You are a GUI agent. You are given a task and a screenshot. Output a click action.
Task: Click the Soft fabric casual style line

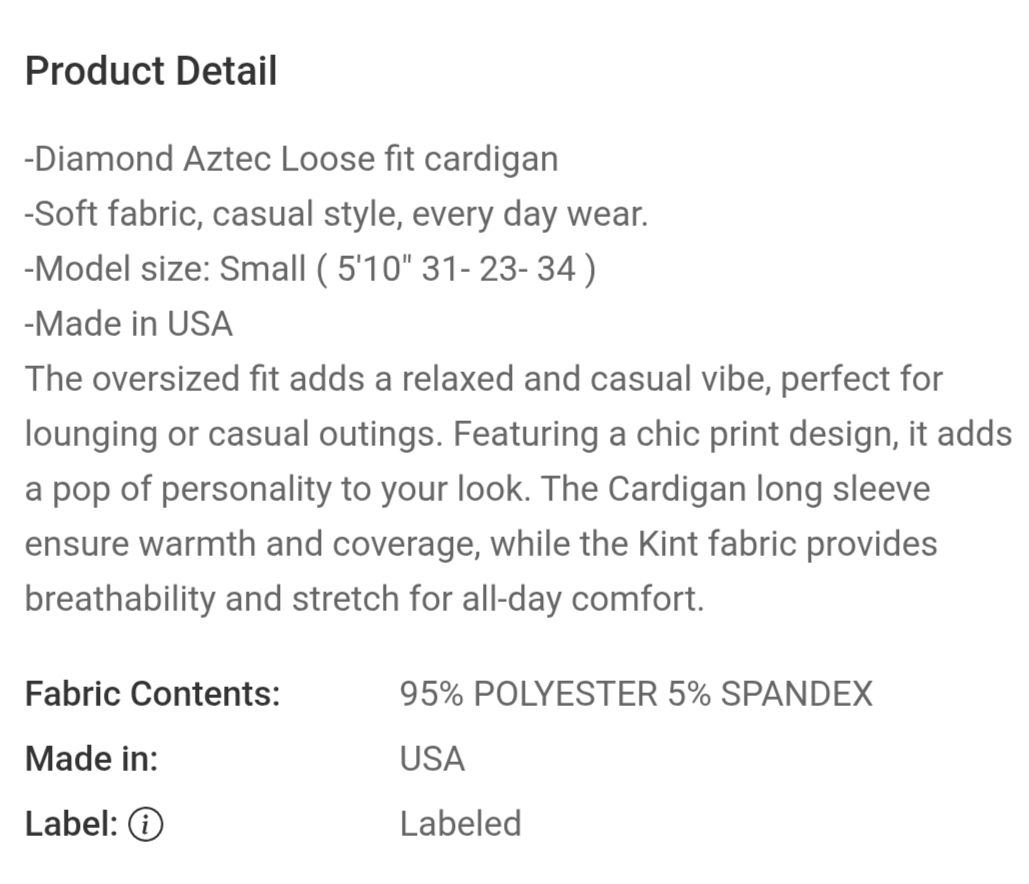click(337, 215)
